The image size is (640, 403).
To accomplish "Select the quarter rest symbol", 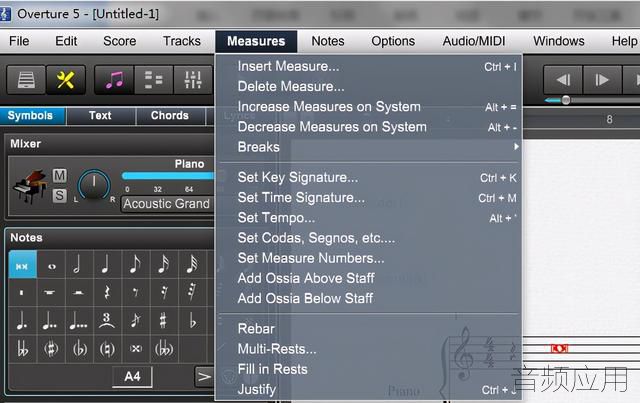I will click(107, 292).
